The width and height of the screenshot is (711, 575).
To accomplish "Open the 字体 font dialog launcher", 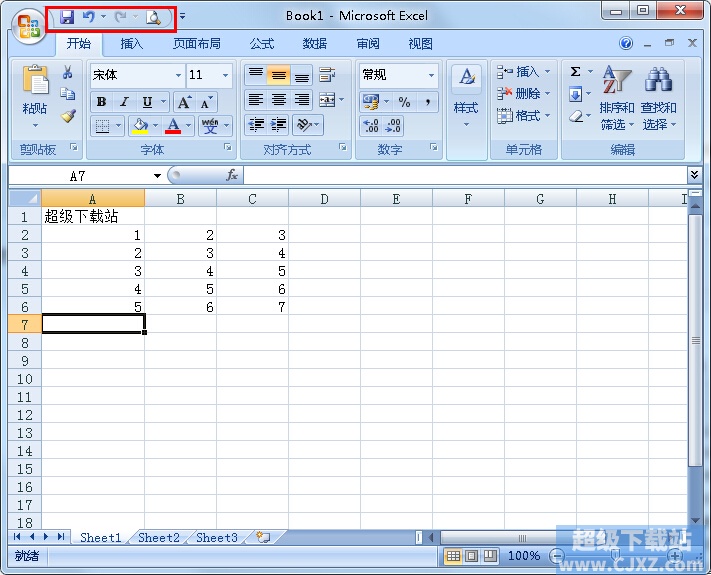I will 228,147.
